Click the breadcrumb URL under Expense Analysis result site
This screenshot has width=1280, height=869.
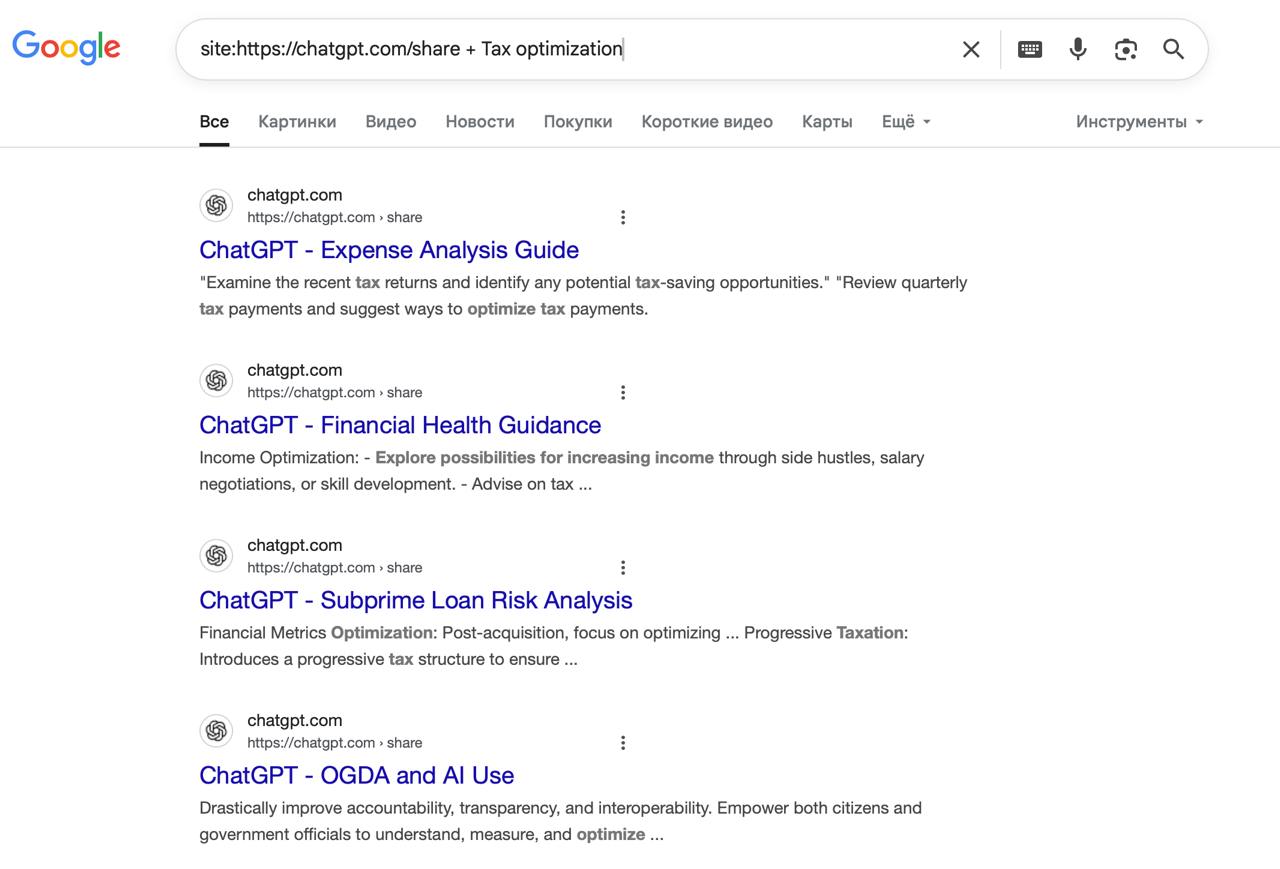[x=335, y=217]
